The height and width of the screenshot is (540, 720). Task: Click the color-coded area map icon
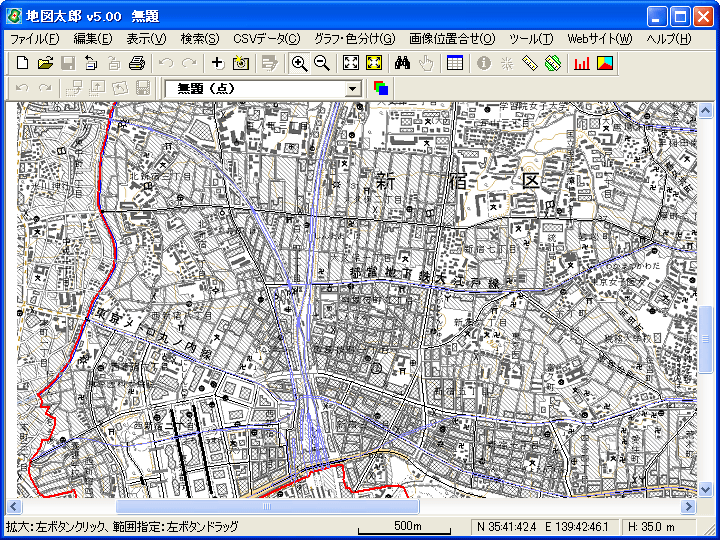tap(605, 63)
